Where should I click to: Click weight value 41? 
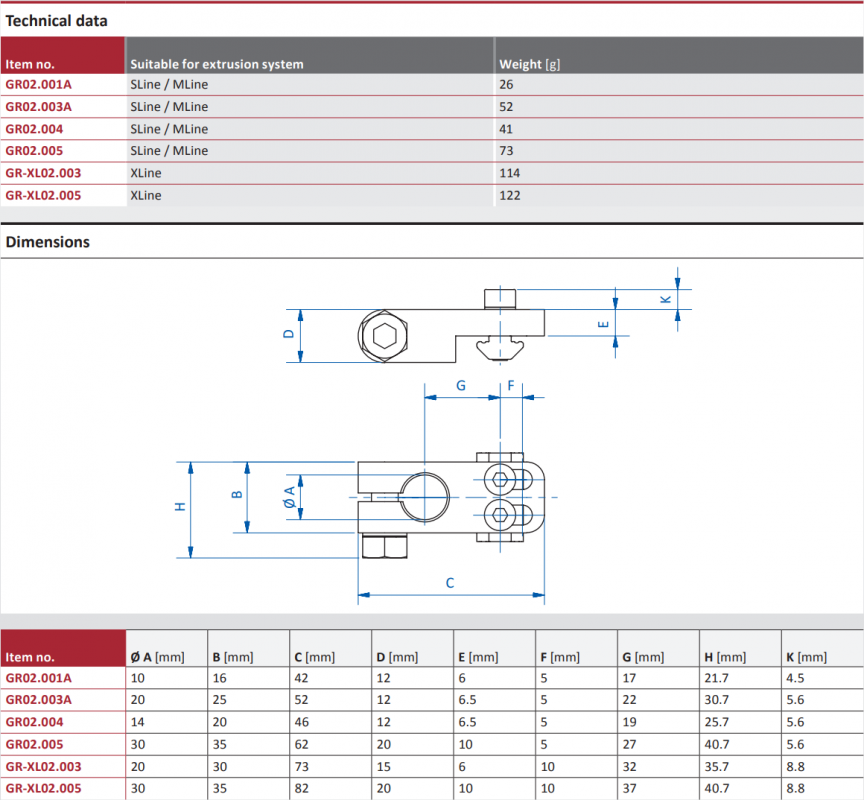(x=506, y=129)
